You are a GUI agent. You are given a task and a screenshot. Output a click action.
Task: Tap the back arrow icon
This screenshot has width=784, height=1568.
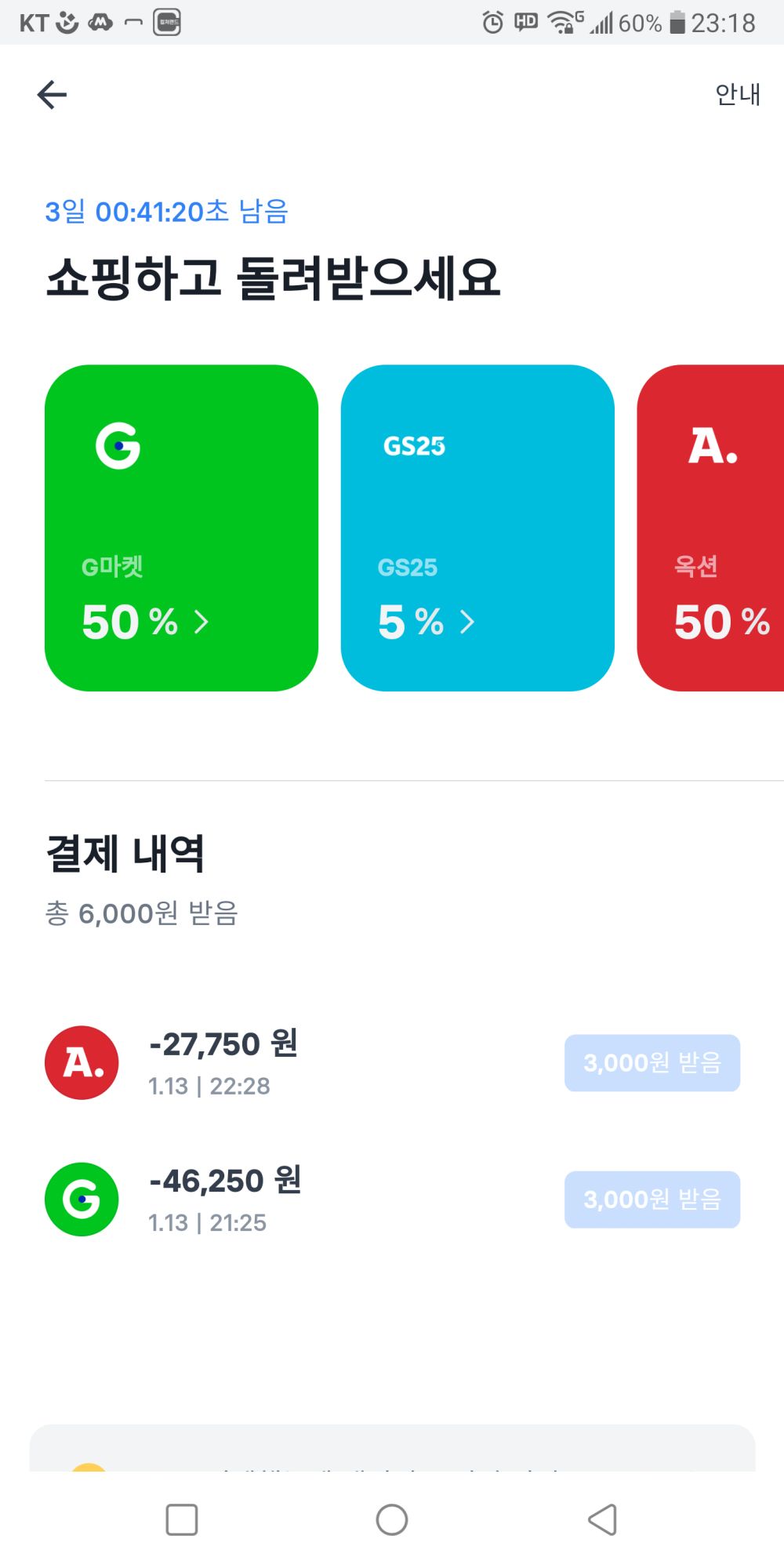coord(52,95)
